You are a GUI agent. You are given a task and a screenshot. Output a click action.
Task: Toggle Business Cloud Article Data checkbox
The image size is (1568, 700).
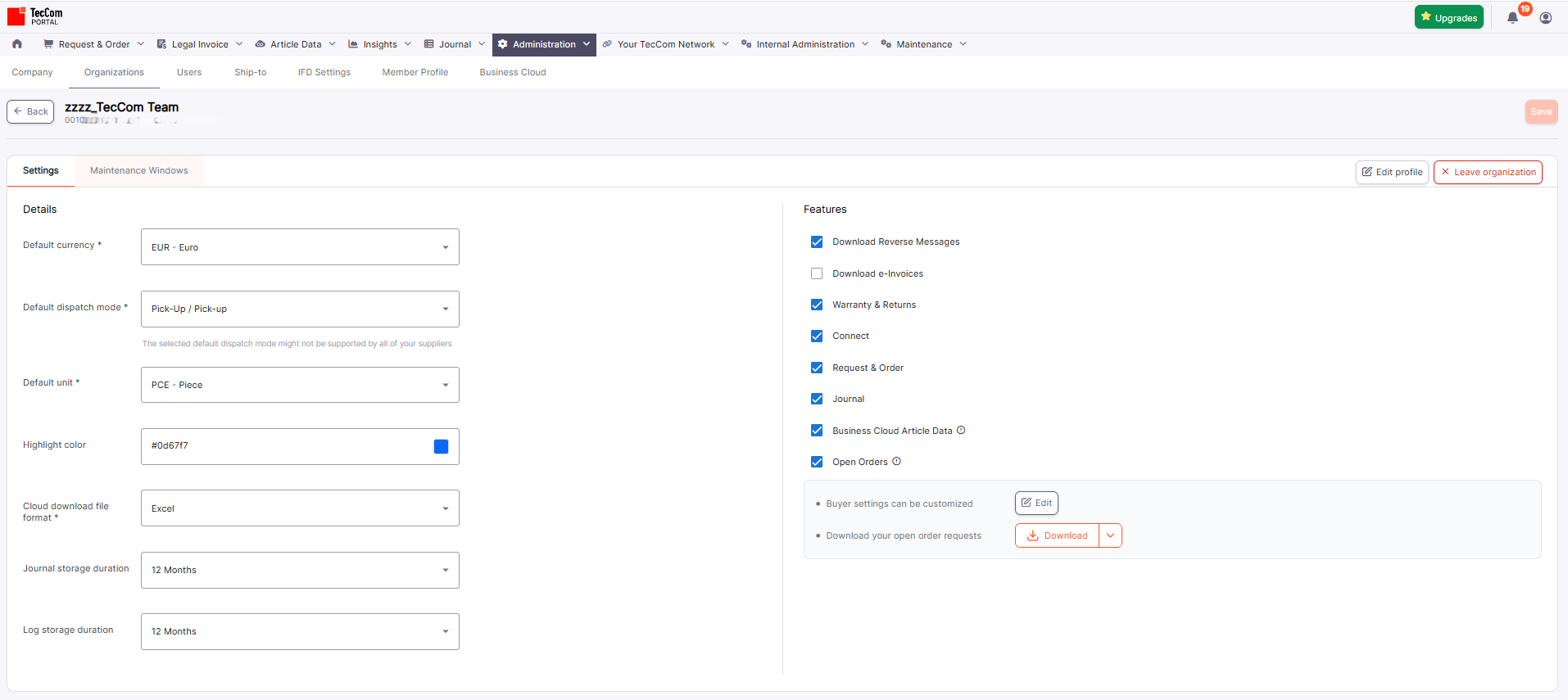[817, 430]
